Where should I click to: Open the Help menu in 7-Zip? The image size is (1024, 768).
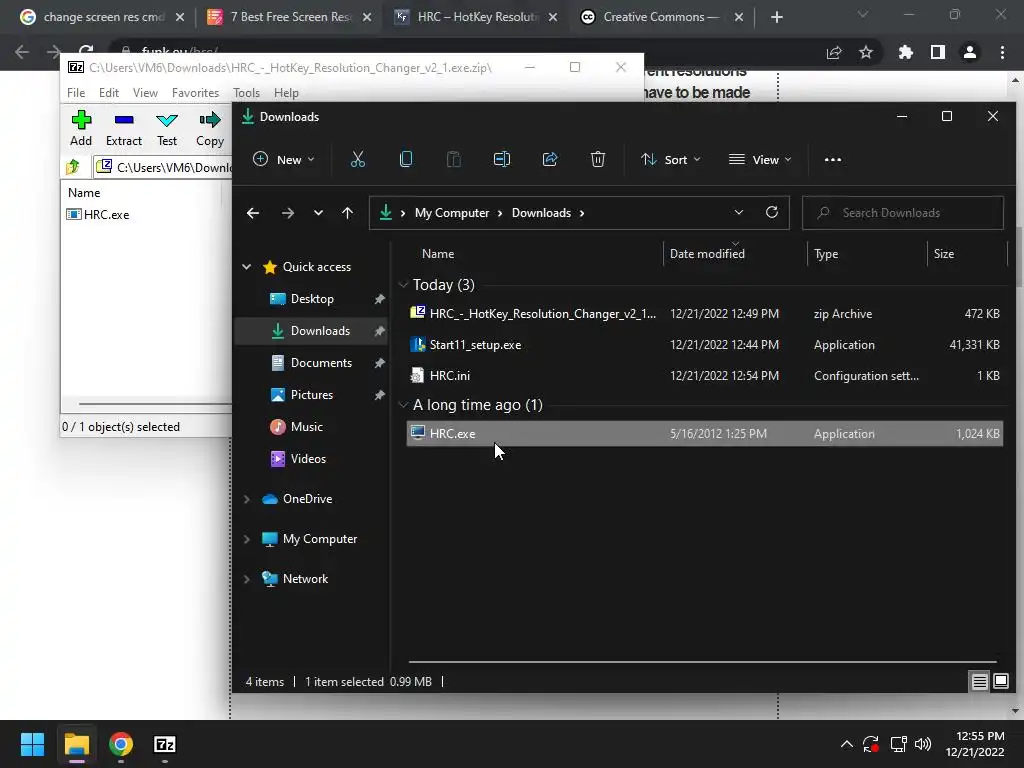(286, 93)
